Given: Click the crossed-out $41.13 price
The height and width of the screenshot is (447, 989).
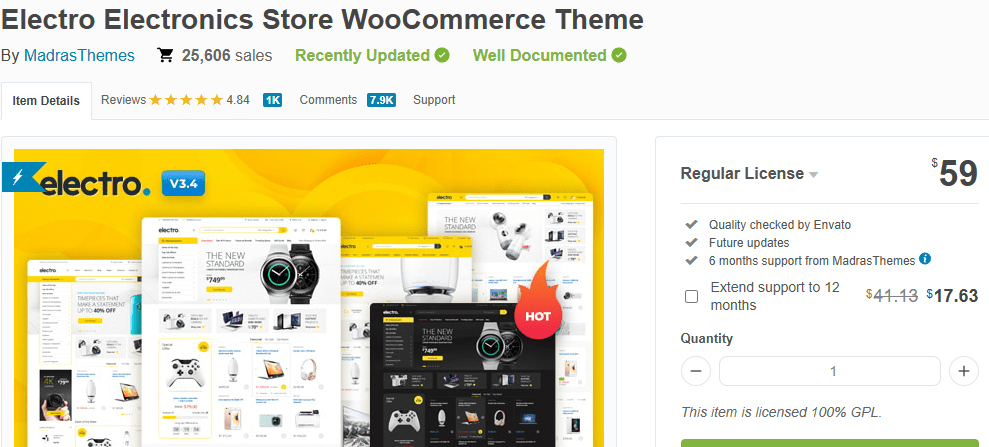Looking at the screenshot, I should [x=892, y=296].
